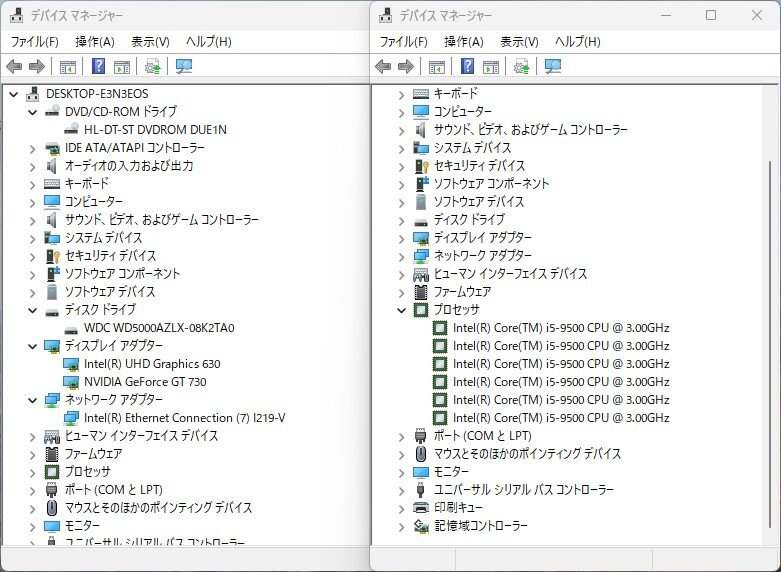Maximize the right デバイス マネージャー window
The image size is (781, 572).
[x=711, y=15]
